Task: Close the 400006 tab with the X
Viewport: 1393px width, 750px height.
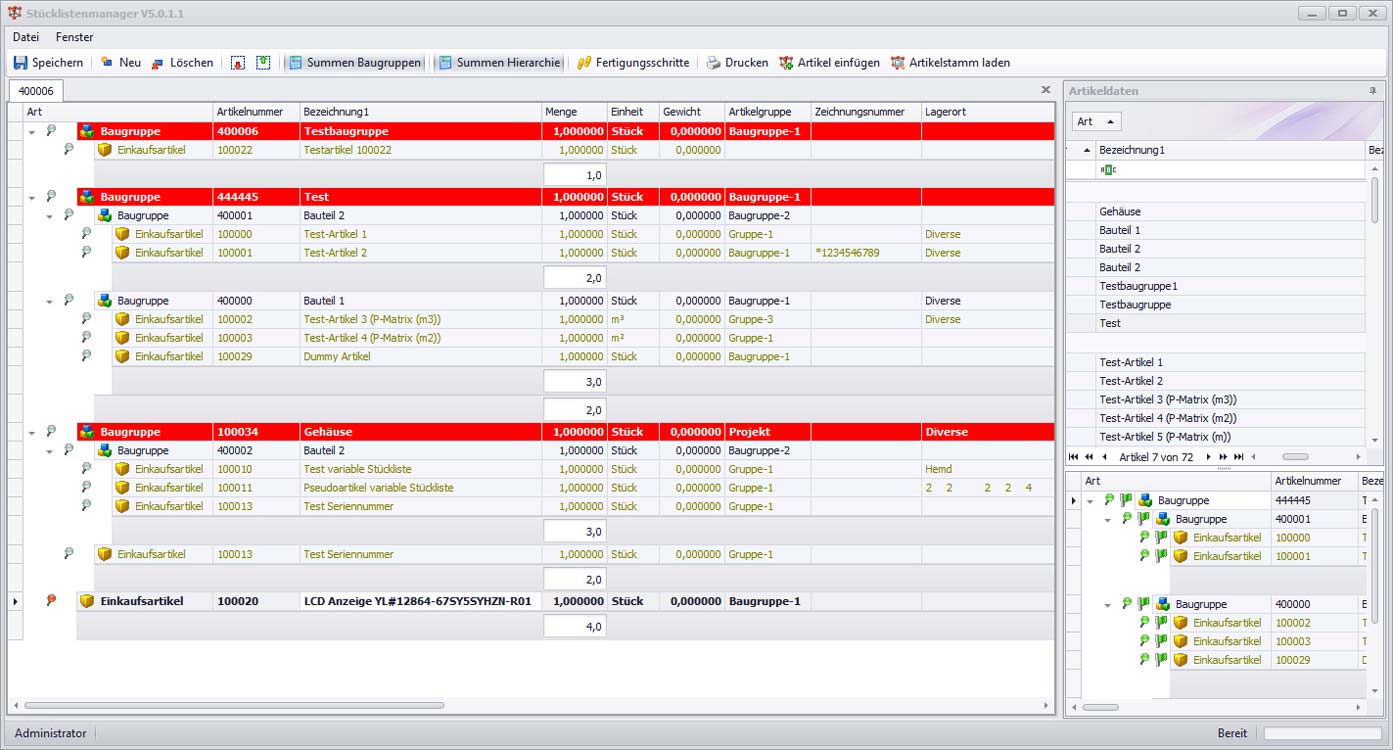Action: pos(1046,90)
